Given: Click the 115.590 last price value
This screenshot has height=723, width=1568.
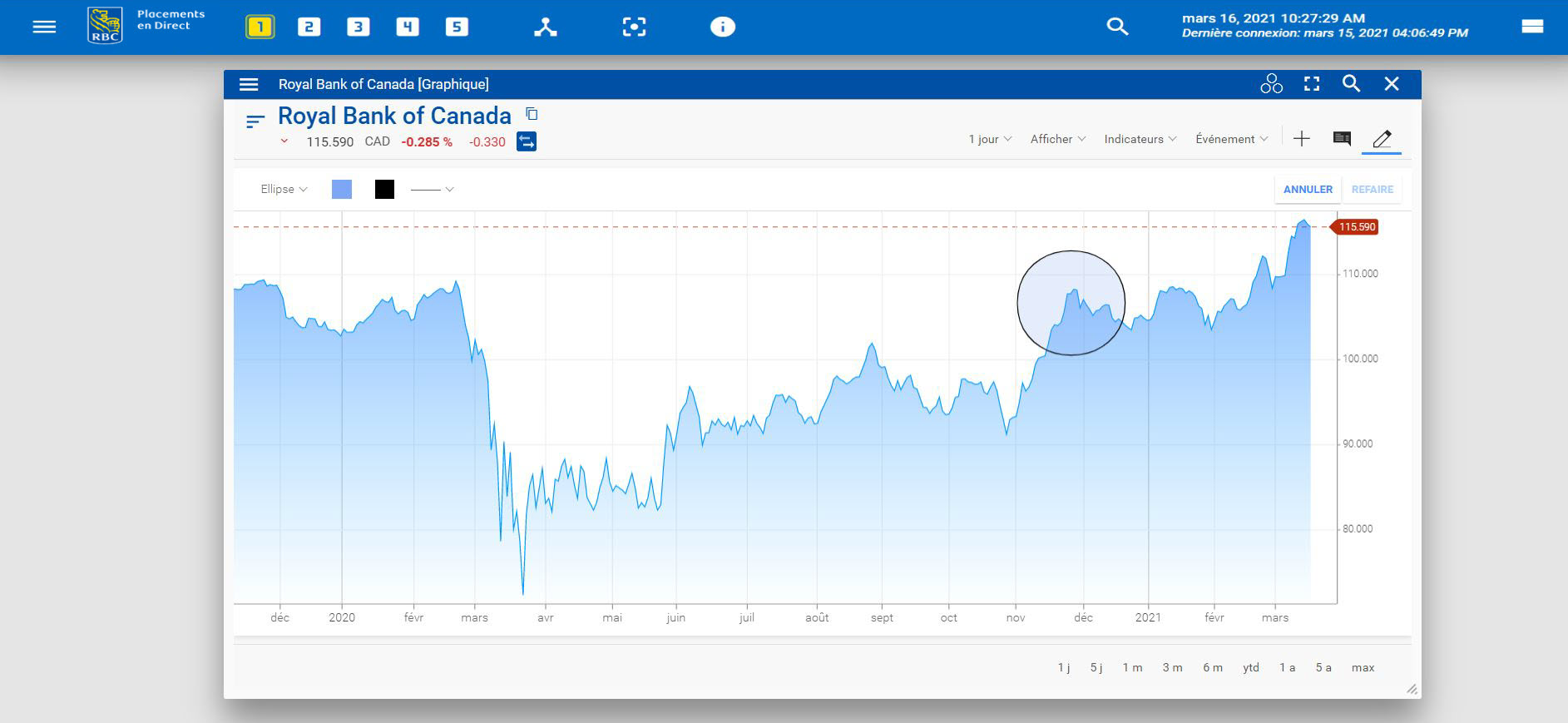Looking at the screenshot, I should point(329,142).
